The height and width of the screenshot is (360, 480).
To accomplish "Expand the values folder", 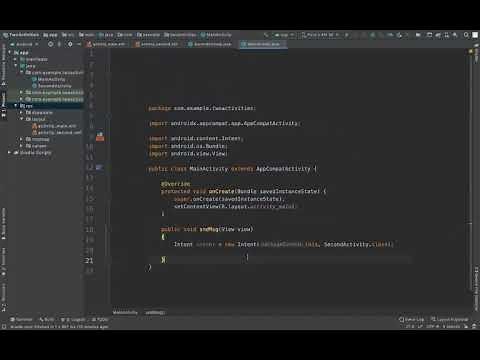I will (21, 146).
